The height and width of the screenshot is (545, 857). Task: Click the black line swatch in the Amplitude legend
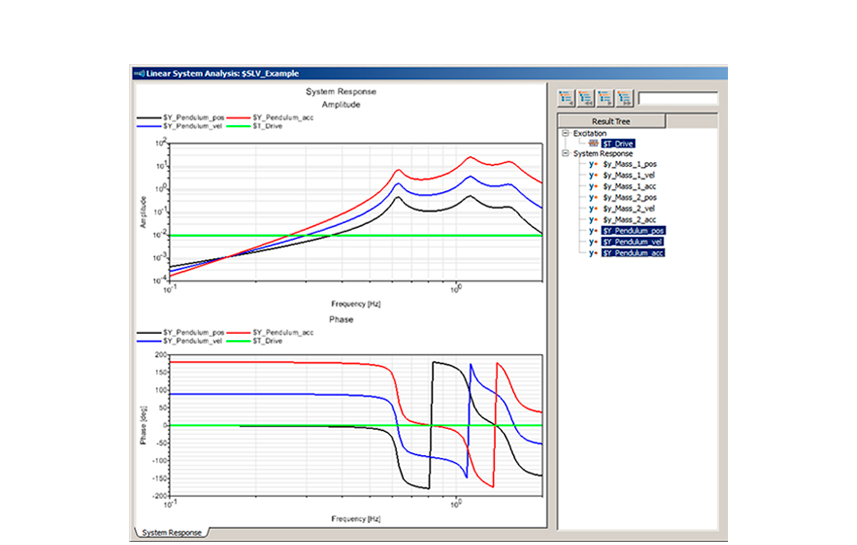(149, 118)
